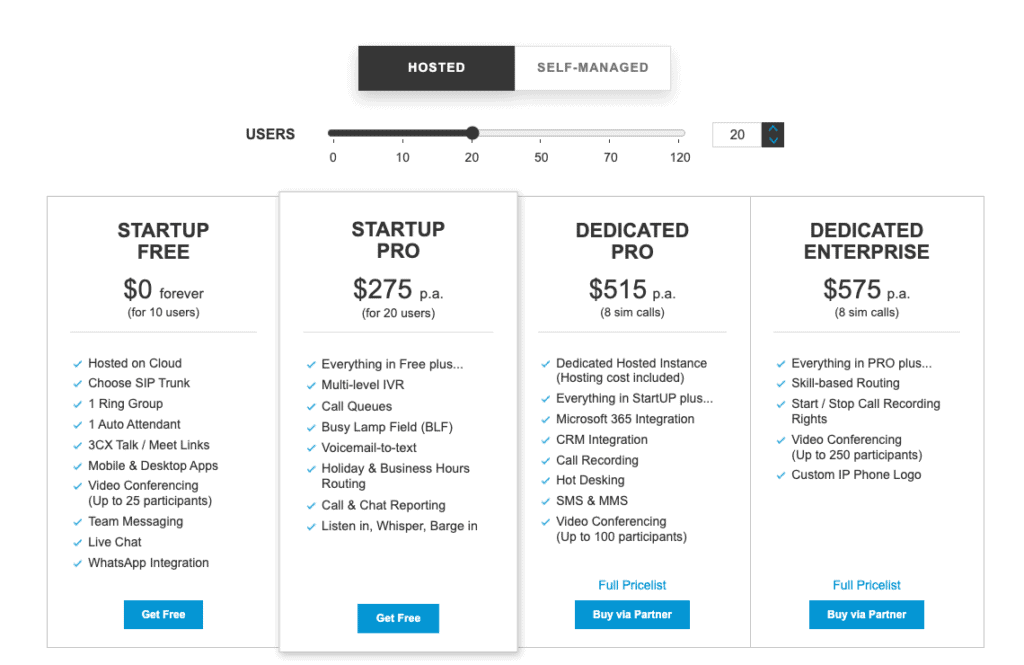Click the checkmark beside Microsoft 365 Integration
Viewport: 1024px width, 665px height.
[546, 419]
